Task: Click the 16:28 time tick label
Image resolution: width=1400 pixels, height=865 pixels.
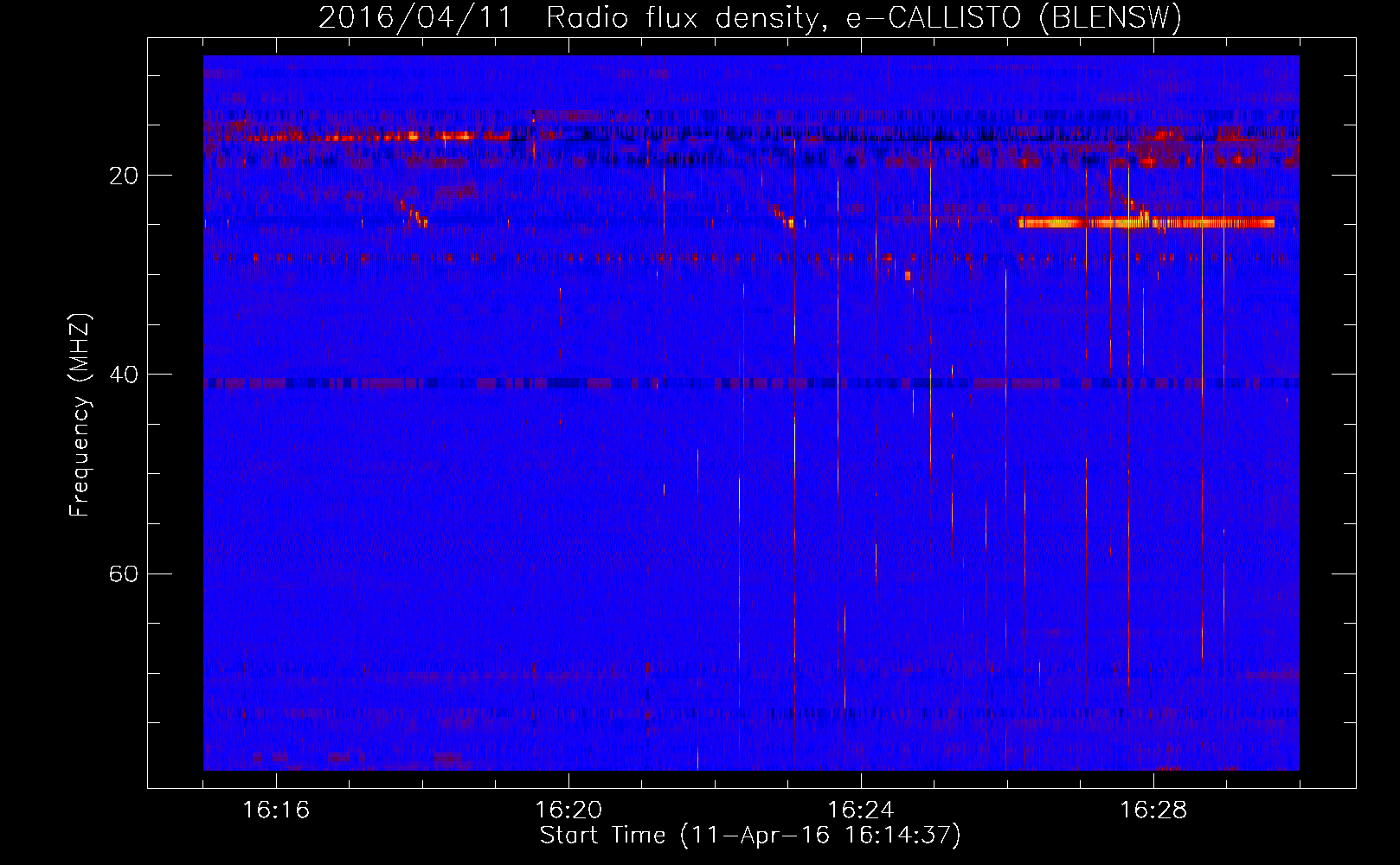Action: tap(1153, 810)
